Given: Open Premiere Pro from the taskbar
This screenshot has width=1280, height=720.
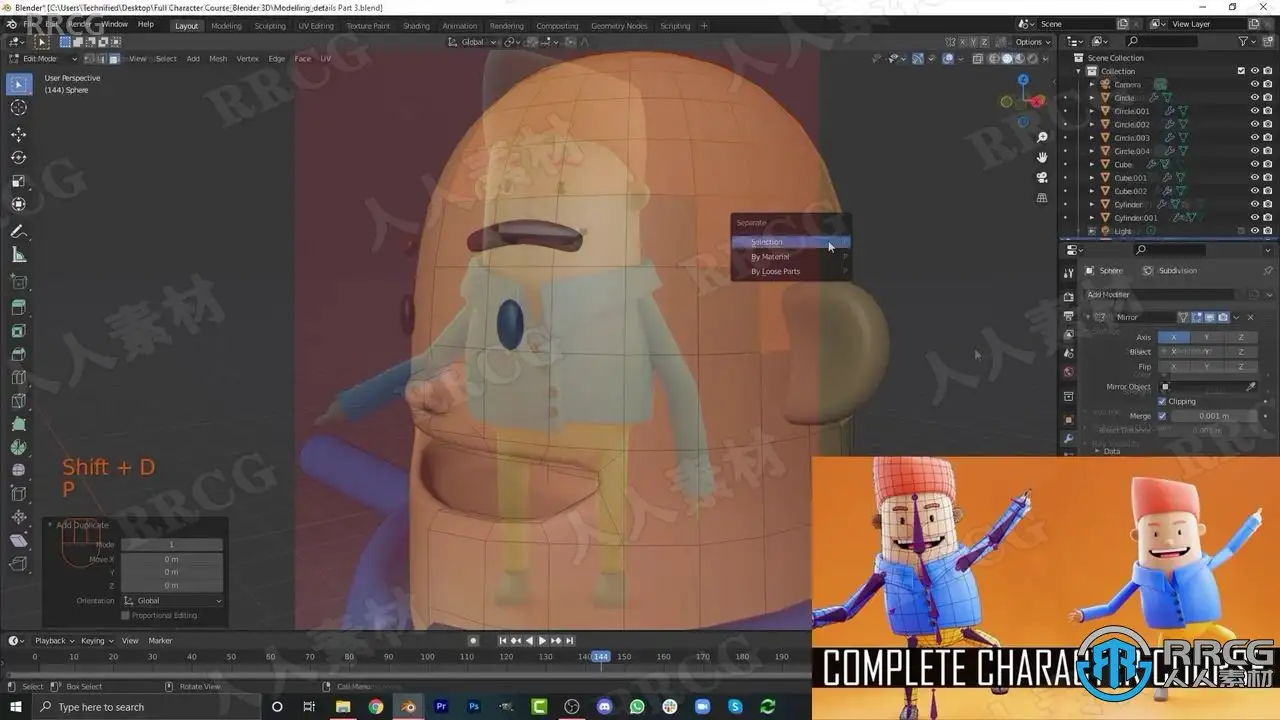Looking at the screenshot, I should point(441,707).
